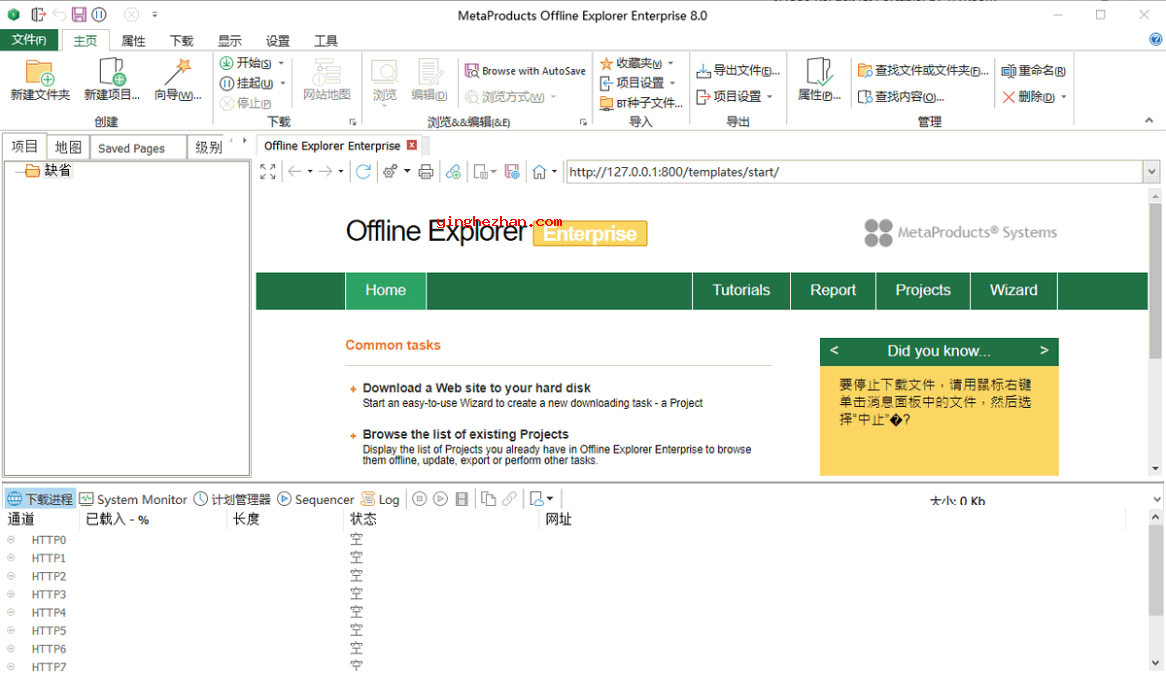Open the 删除 delete dropdown arrow
Viewport: 1166px width, 673px height.
(1064, 97)
